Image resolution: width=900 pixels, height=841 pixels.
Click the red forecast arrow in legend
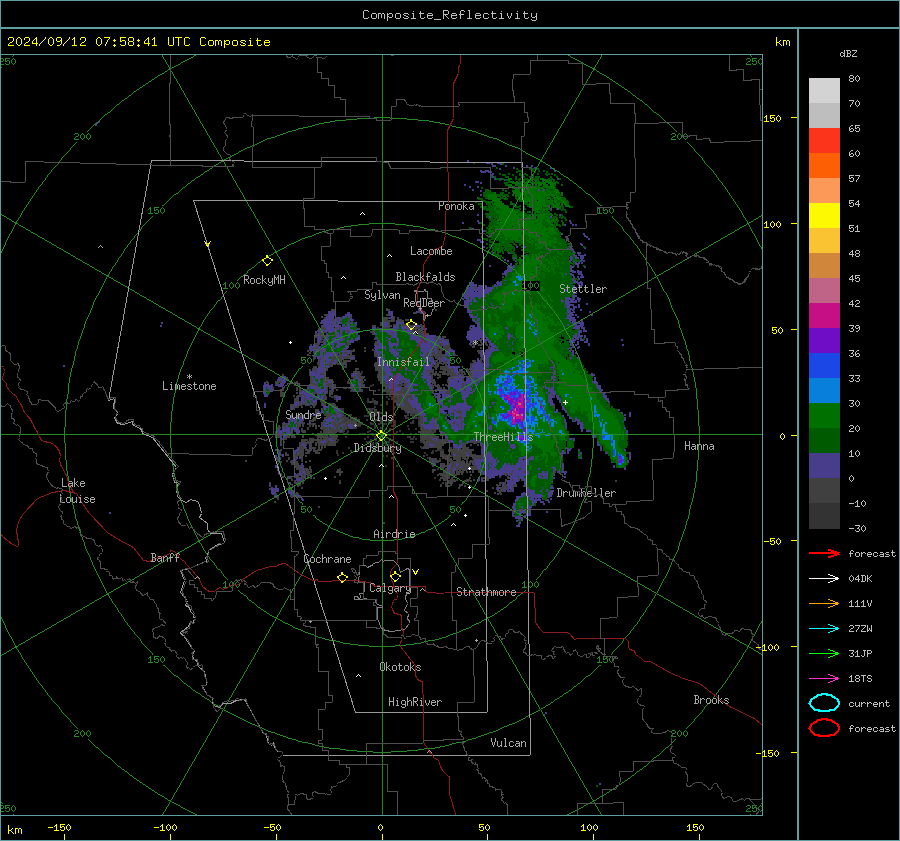(824, 553)
